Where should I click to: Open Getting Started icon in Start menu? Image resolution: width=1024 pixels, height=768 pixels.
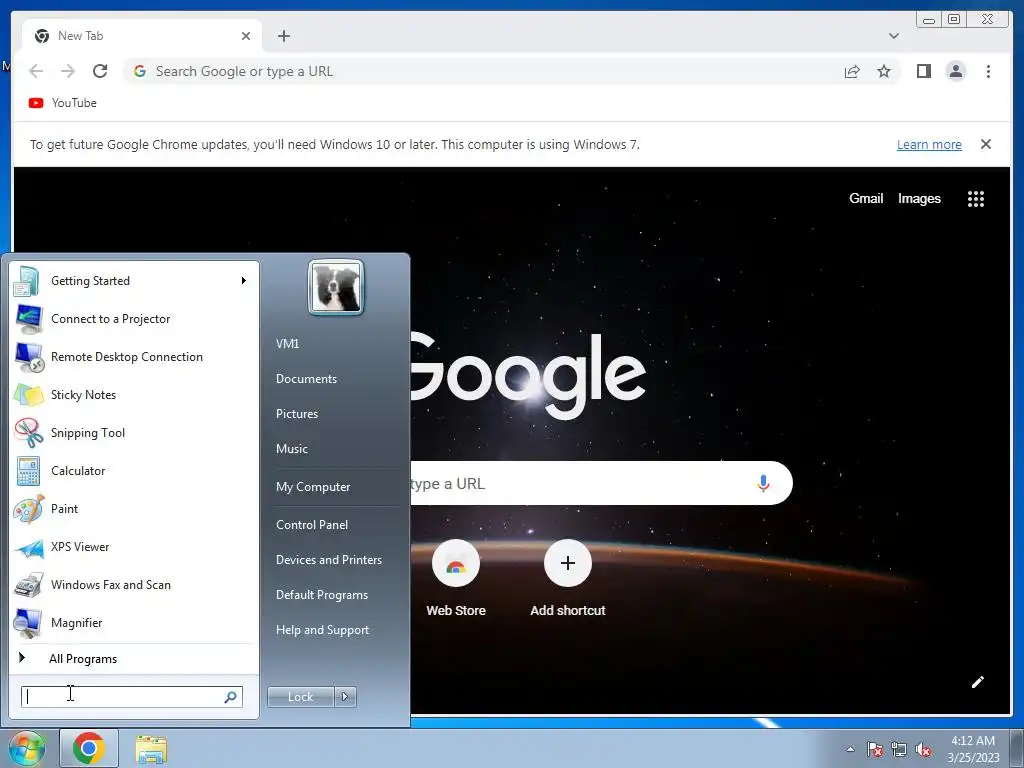[x=27, y=281]
